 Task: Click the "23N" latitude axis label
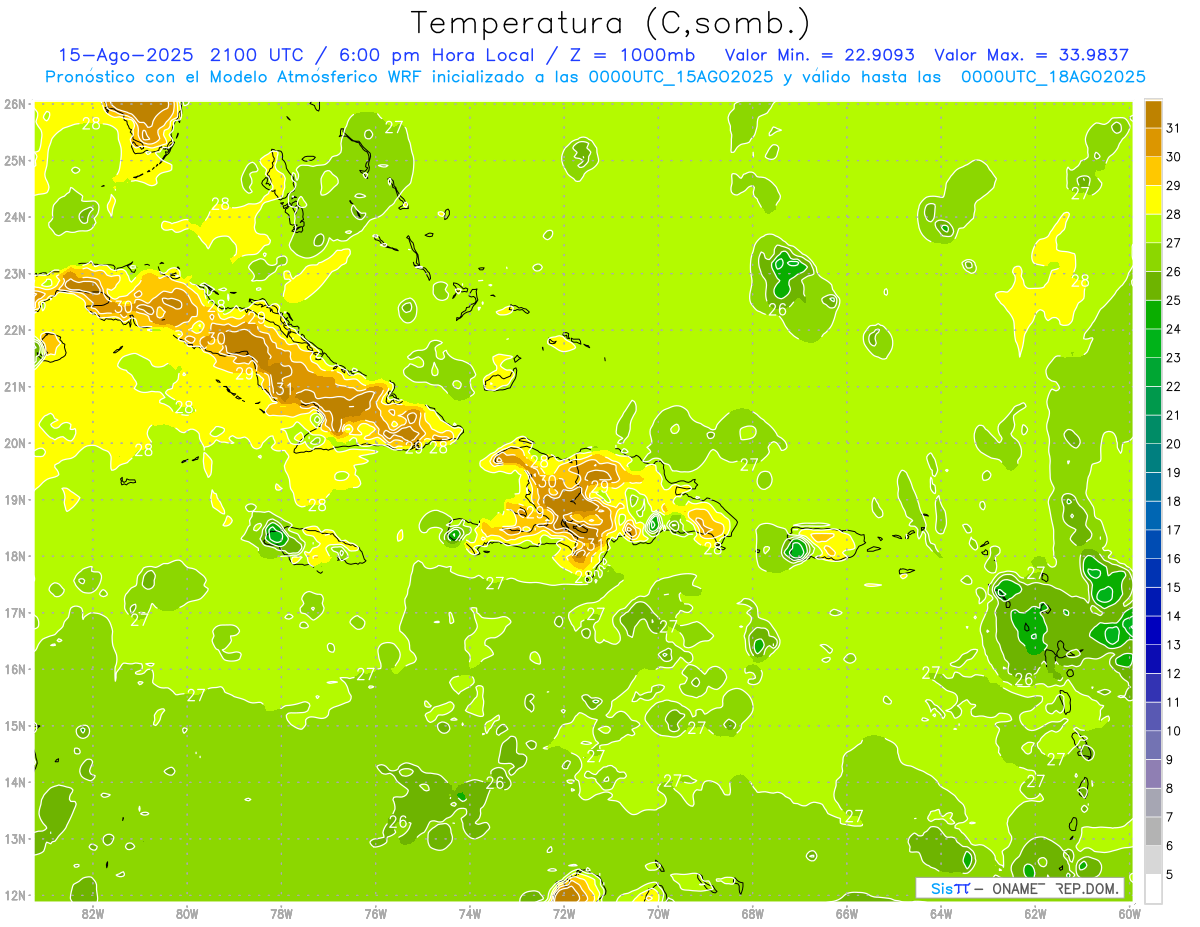(15, 274)
